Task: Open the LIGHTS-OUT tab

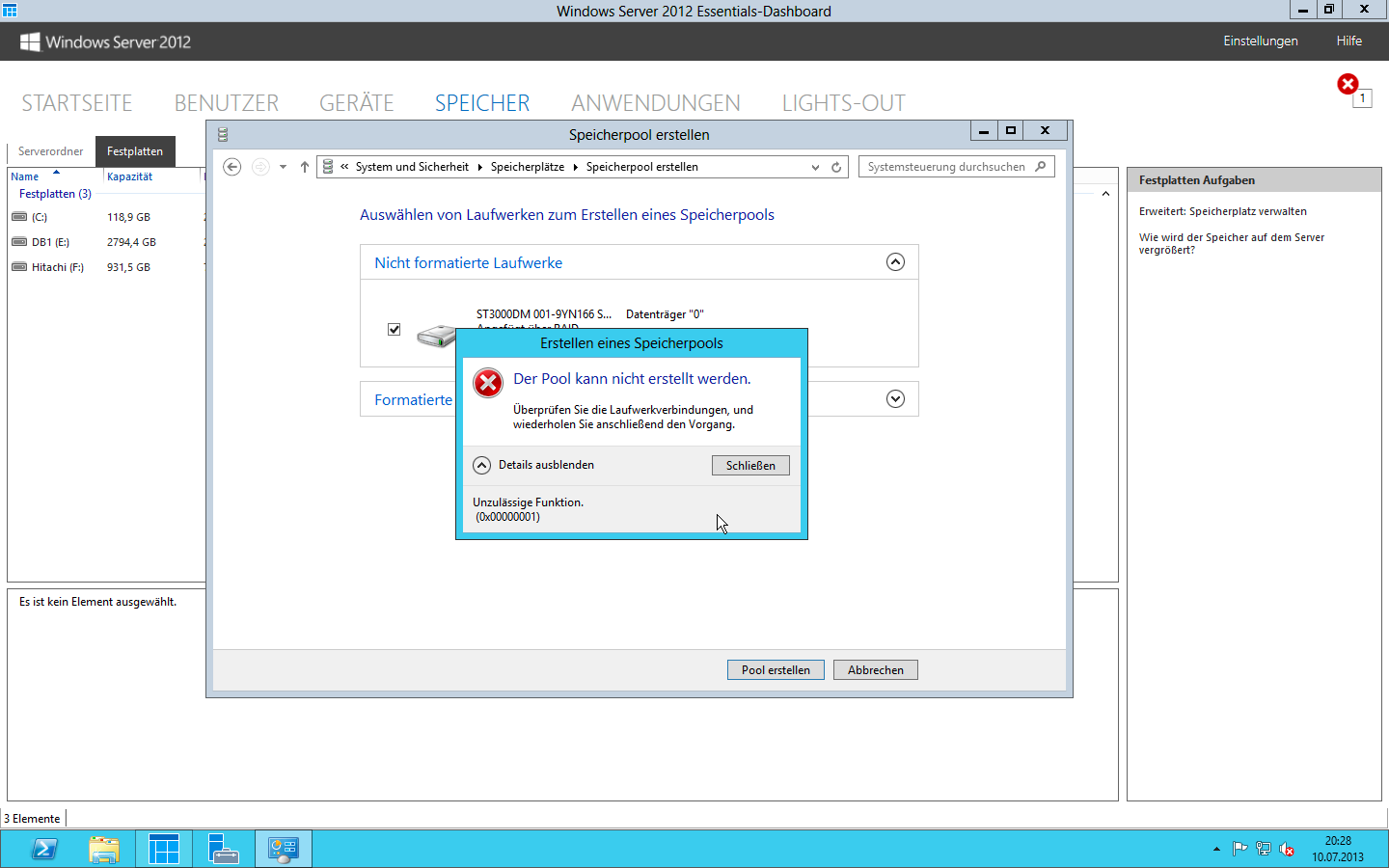Action: coord(844,103)
